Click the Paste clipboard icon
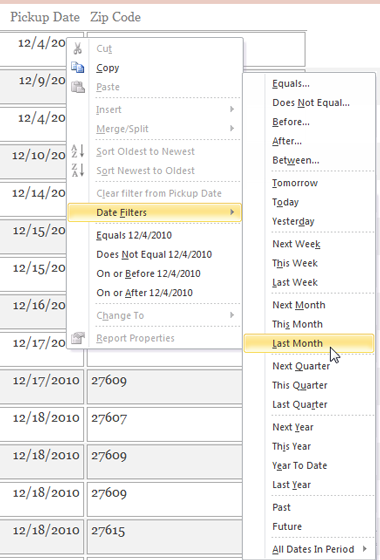380x560 pixels. coord(78,87)
